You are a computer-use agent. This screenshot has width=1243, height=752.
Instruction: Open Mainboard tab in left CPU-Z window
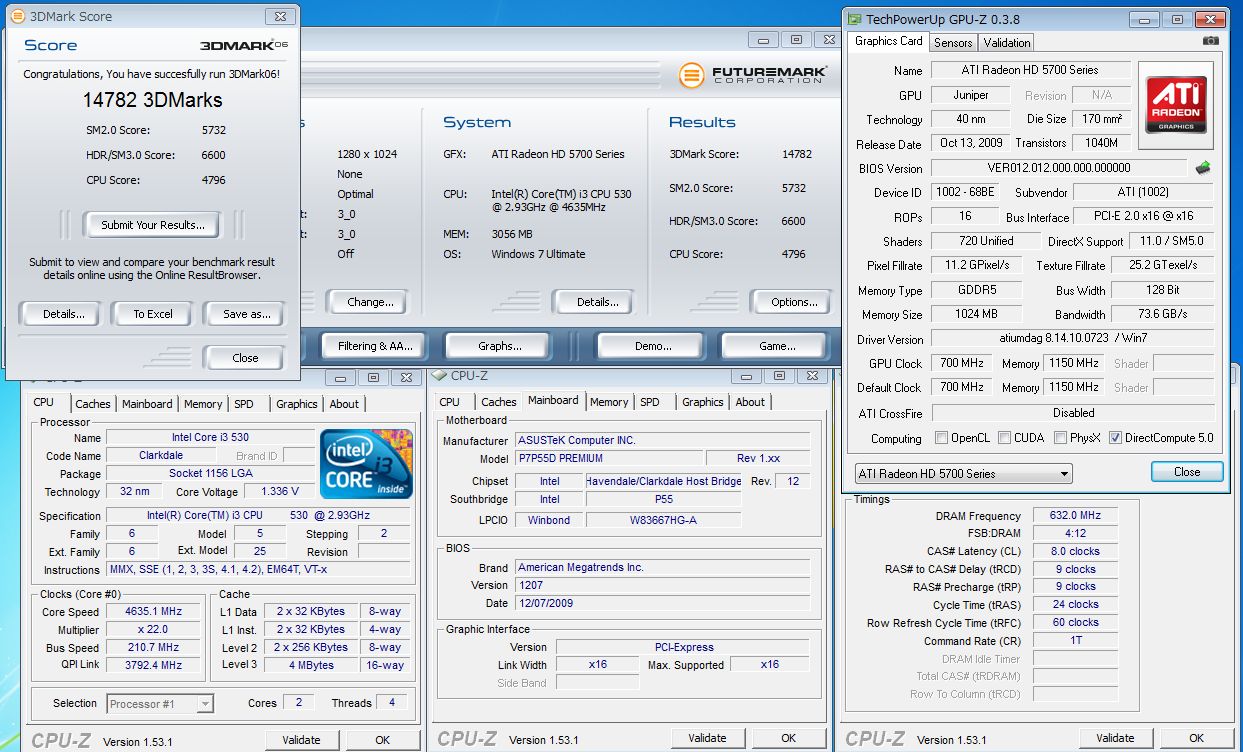coord(147,404)
